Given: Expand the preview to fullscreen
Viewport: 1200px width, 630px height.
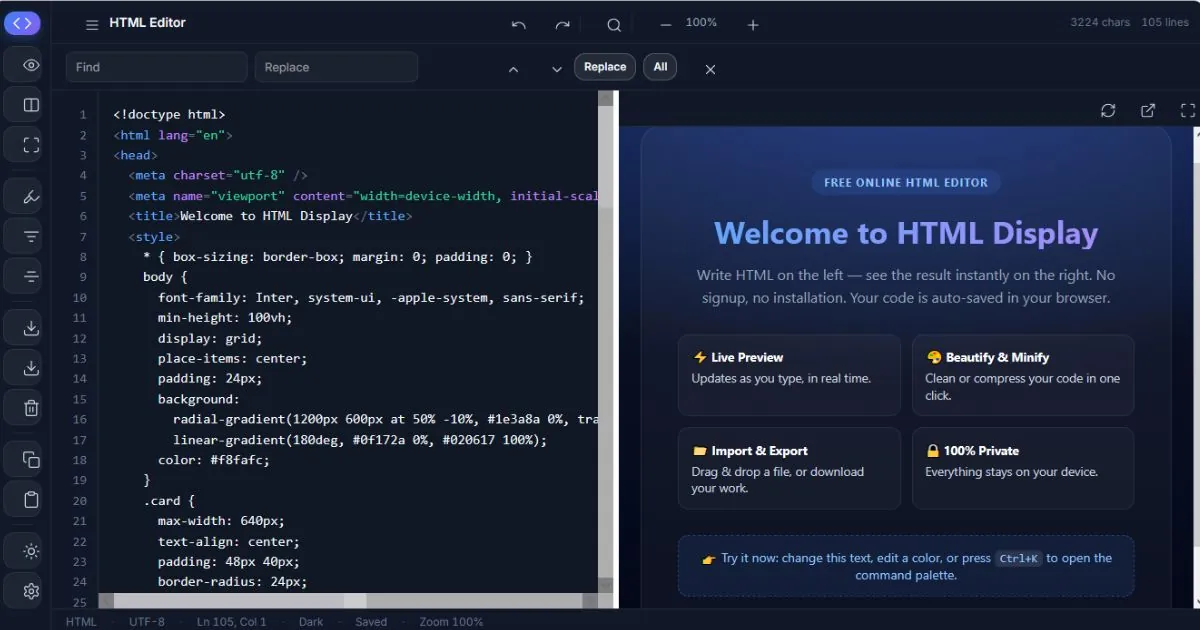Looking at the screenshot, I should [1188, 110].
